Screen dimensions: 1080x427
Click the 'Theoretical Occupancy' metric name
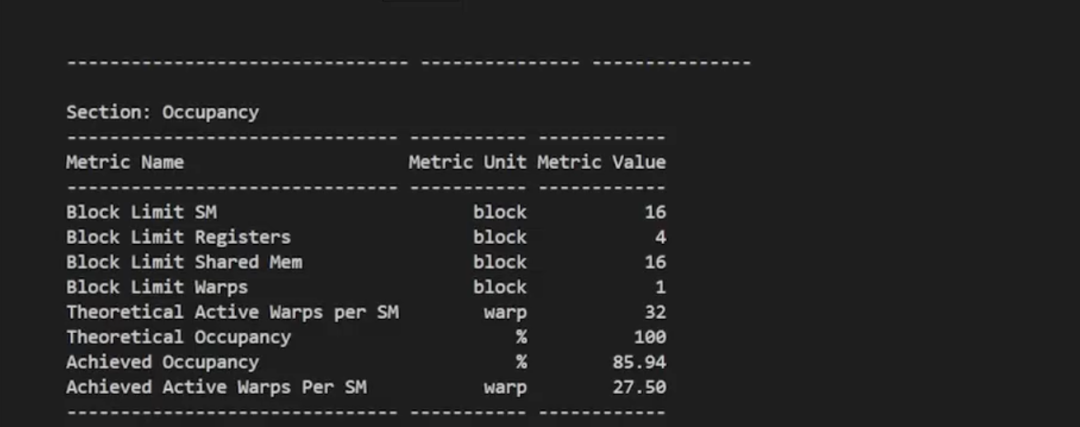178,337
